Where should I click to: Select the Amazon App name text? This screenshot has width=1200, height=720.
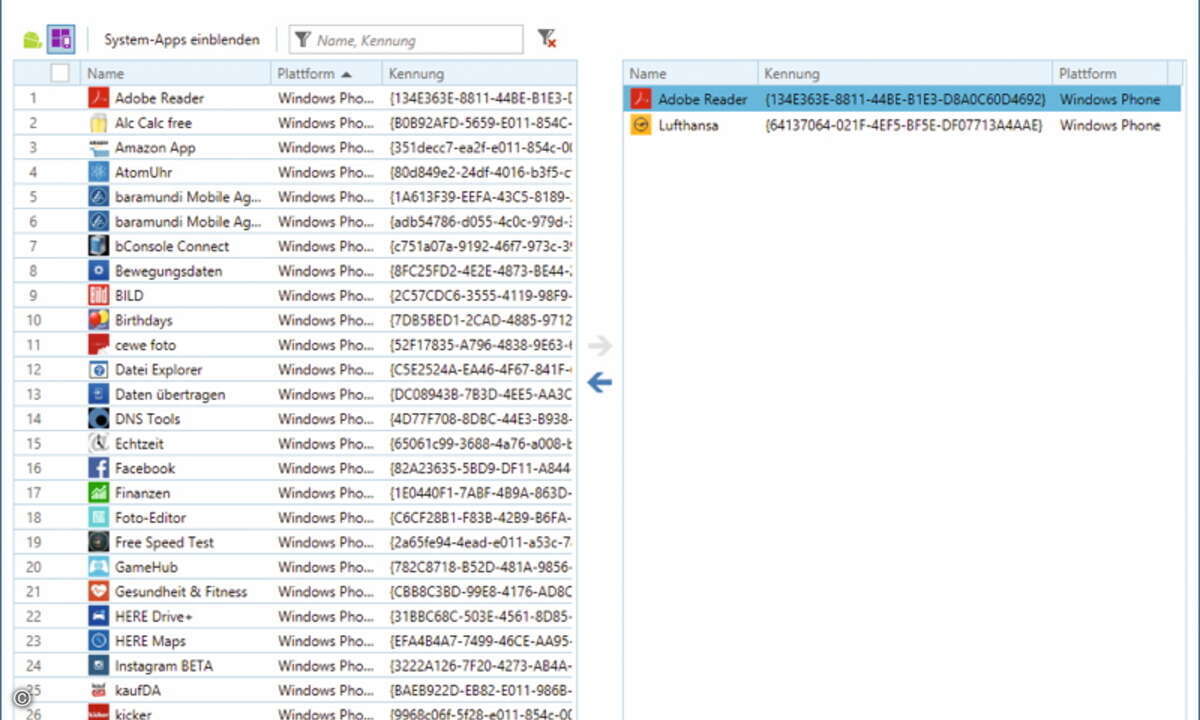coord(155,147)
